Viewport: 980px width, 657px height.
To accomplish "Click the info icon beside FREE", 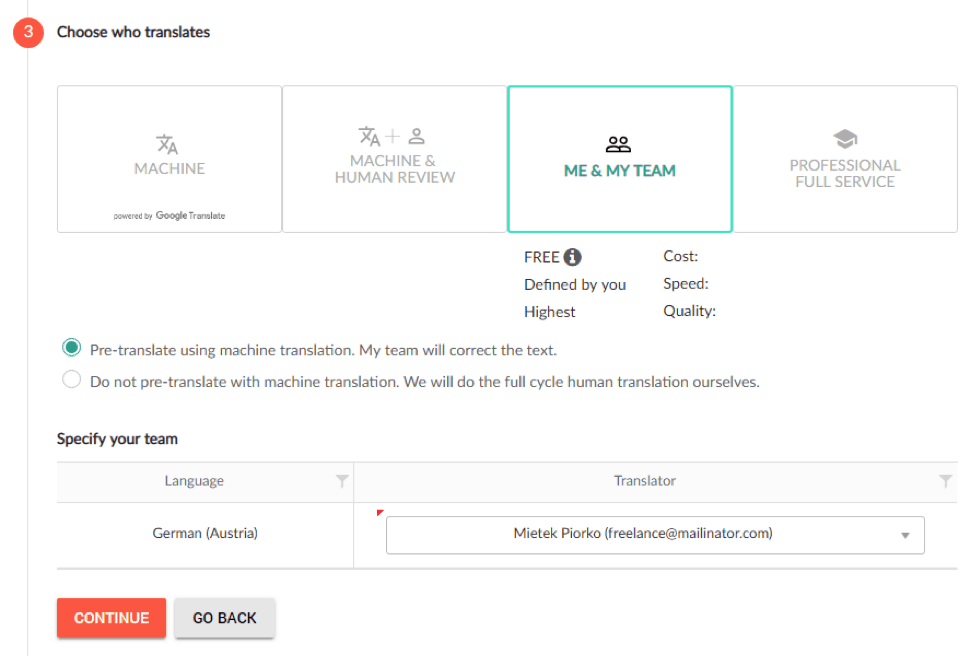I will 572,257.
